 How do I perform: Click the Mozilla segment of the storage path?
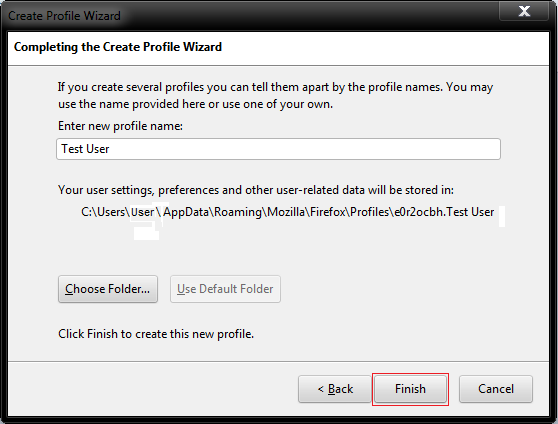click(x=286, y=212)
